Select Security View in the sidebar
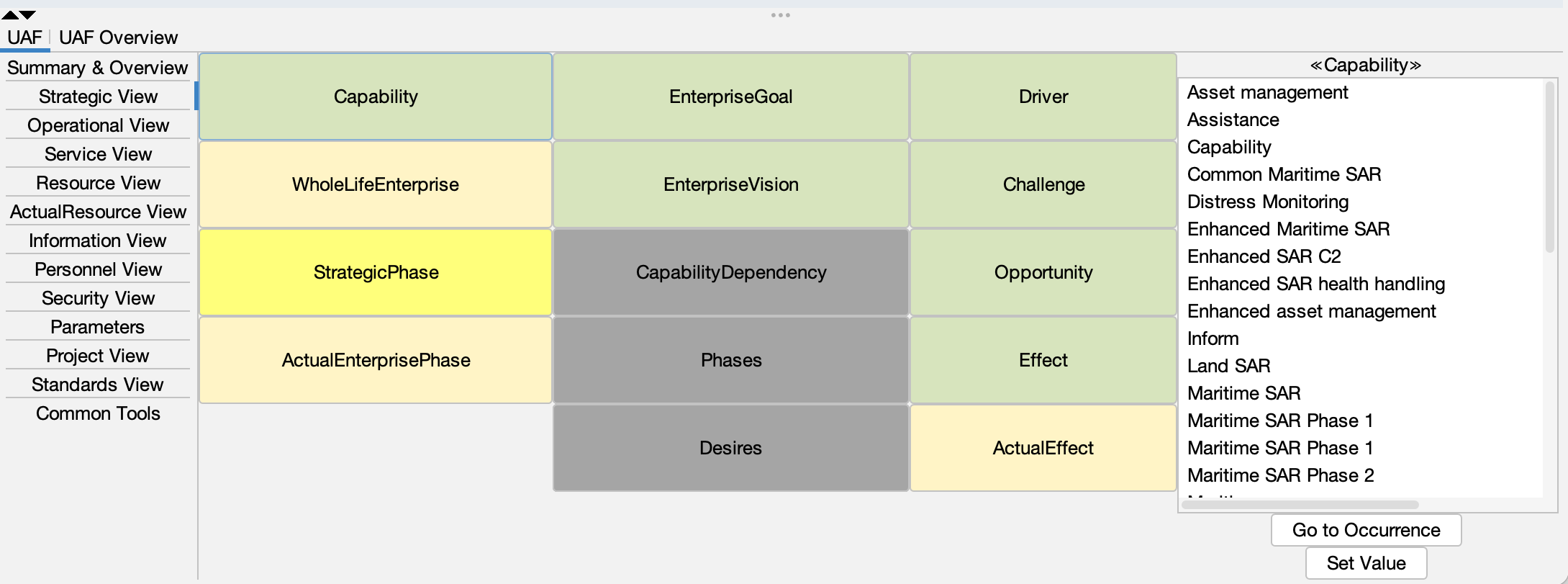Viewport: 1568px width, 584px height. click(x=98, y=298)
